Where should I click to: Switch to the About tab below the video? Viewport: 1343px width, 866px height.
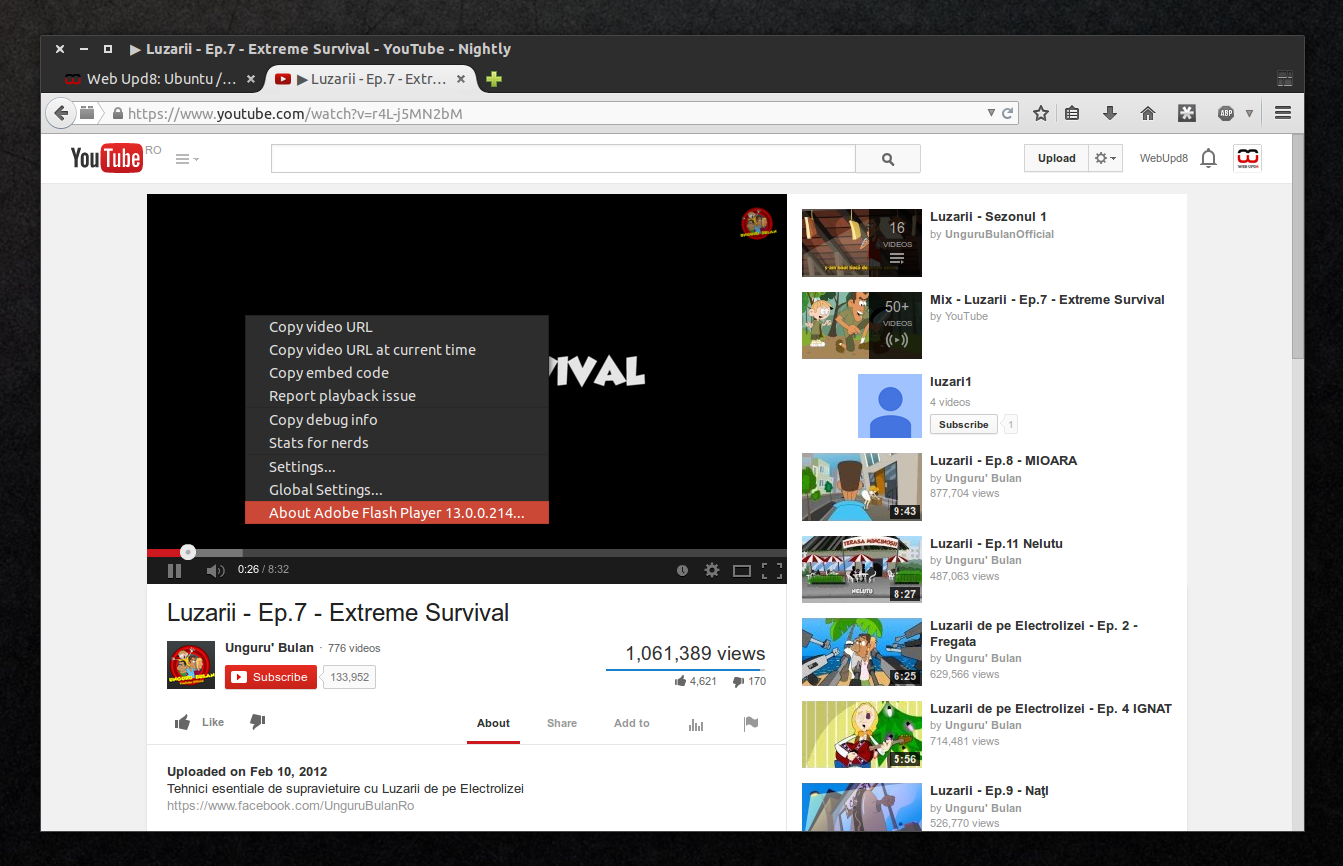point(493,723)
